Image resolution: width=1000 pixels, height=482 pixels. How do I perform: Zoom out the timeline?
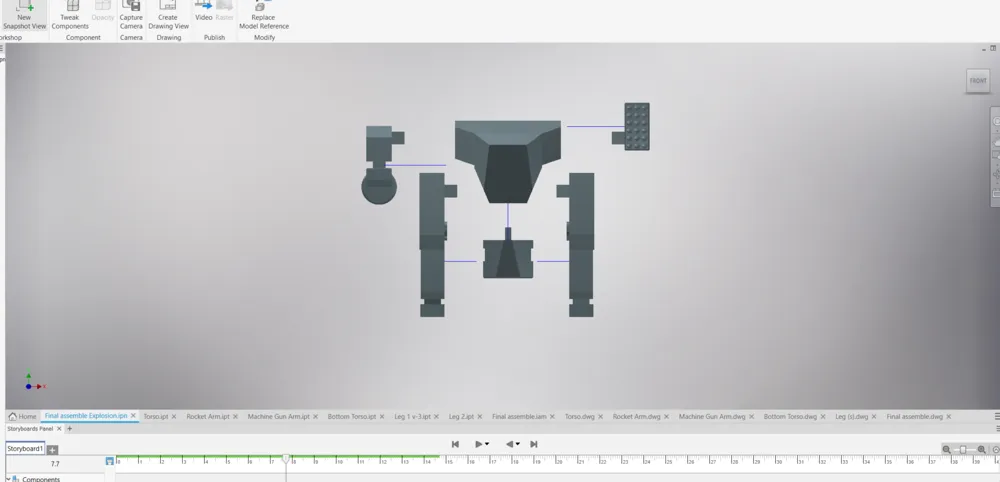pyautogui.click(x=946, y=450)
